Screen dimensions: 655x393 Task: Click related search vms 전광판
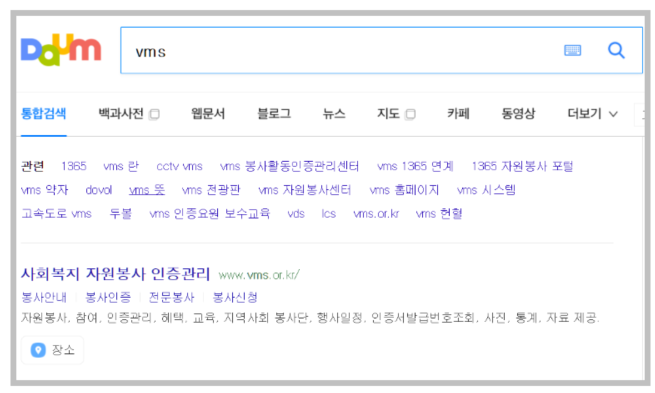pyautogui.click(x=211, y=190)
